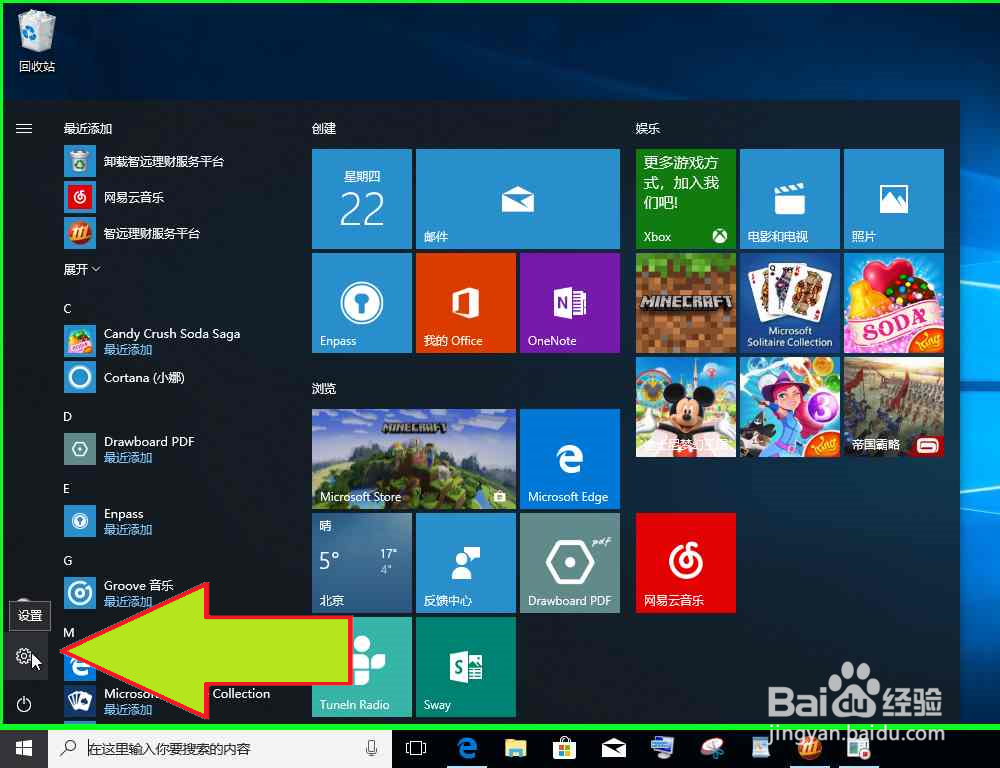Open Mail from the taskbar
This screenshot has width=1000, height=768.
[x=614, y=748]
